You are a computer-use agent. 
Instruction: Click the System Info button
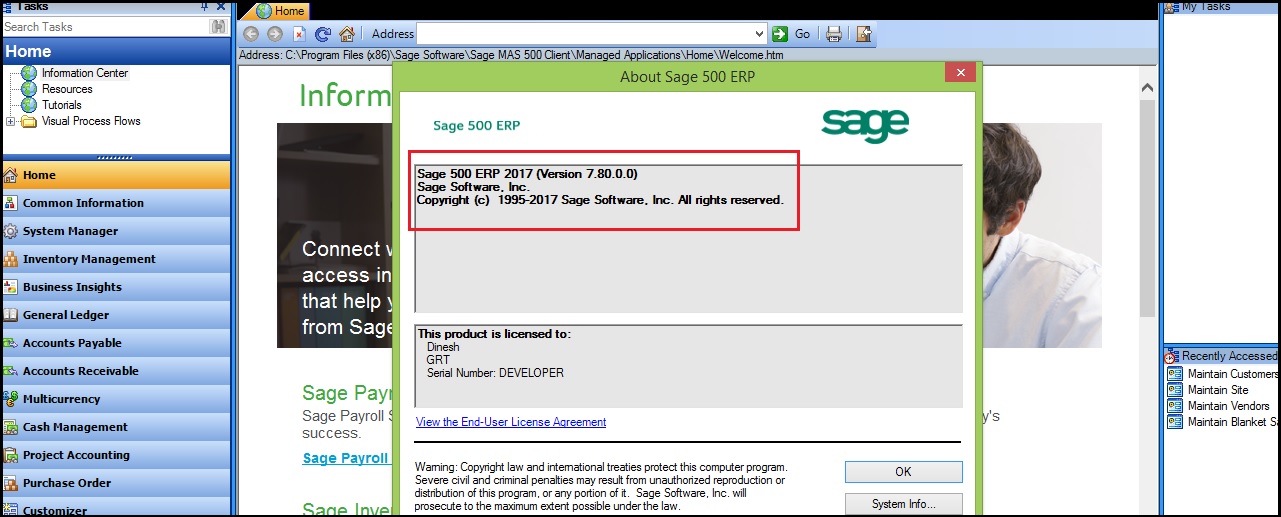(903, 504)
